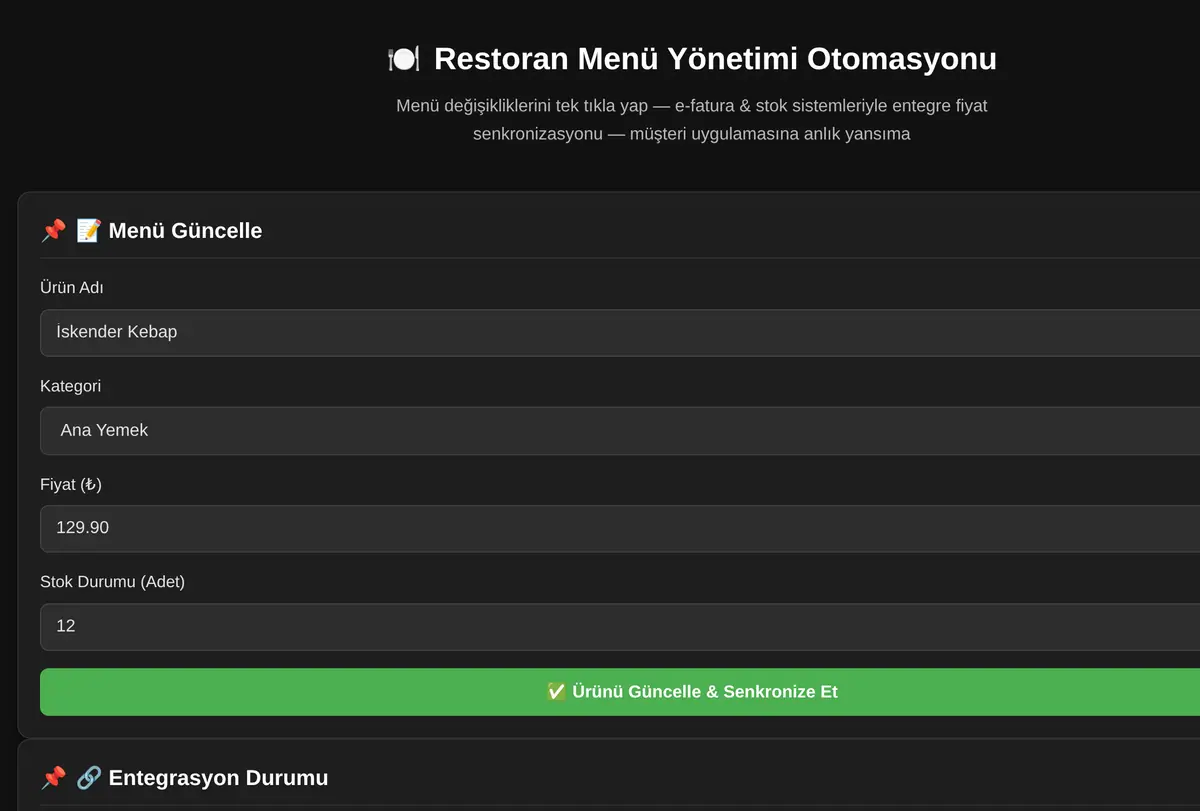Open the Kategori dropdown showing Ana Yemek
Image resolution: width=1200 pixels, height=811 pixels.
[620, 430]
